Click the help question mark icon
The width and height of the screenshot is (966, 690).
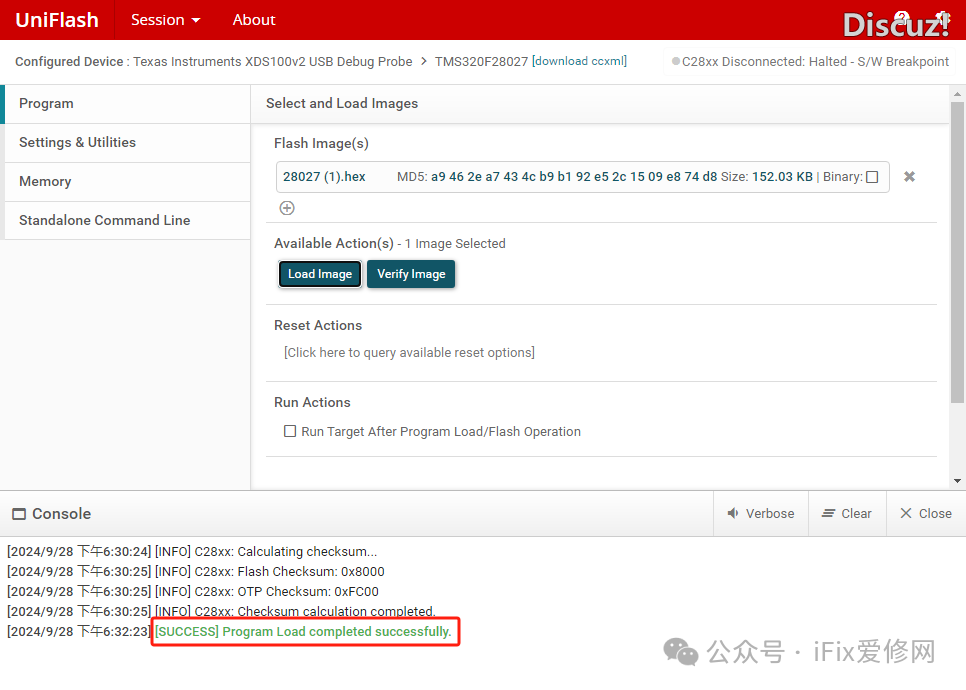coord(901,18)
